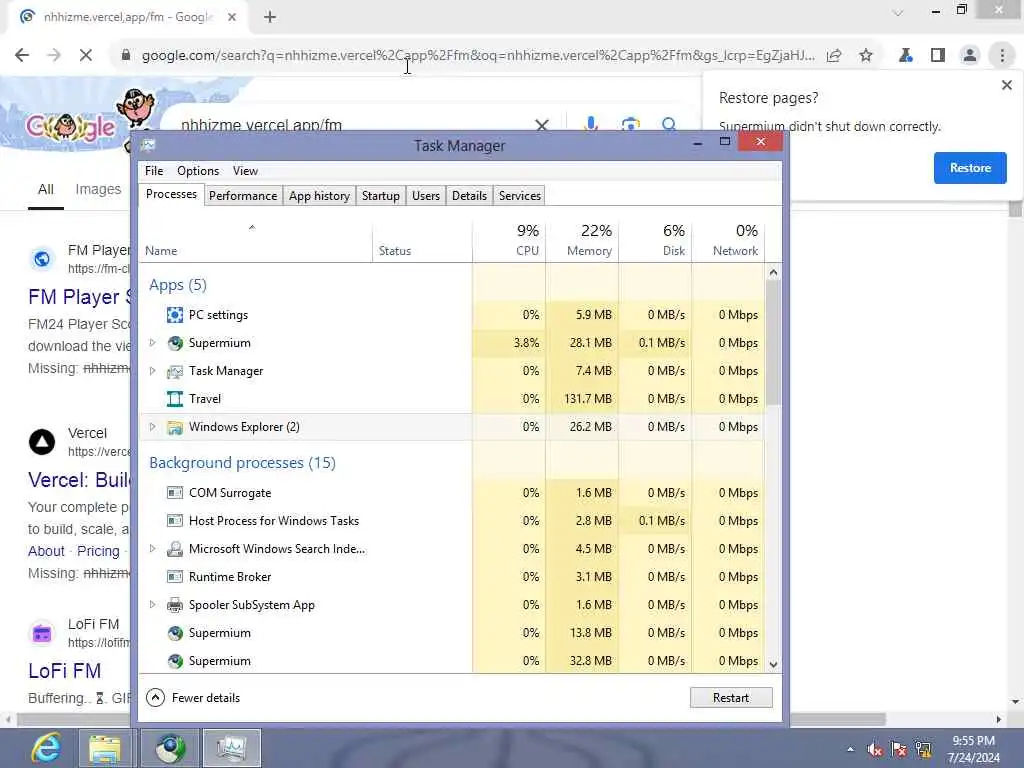Stop loading the browser page
Image resolution: width=1024 pixels, height=768 pixels.
point(86,56)
